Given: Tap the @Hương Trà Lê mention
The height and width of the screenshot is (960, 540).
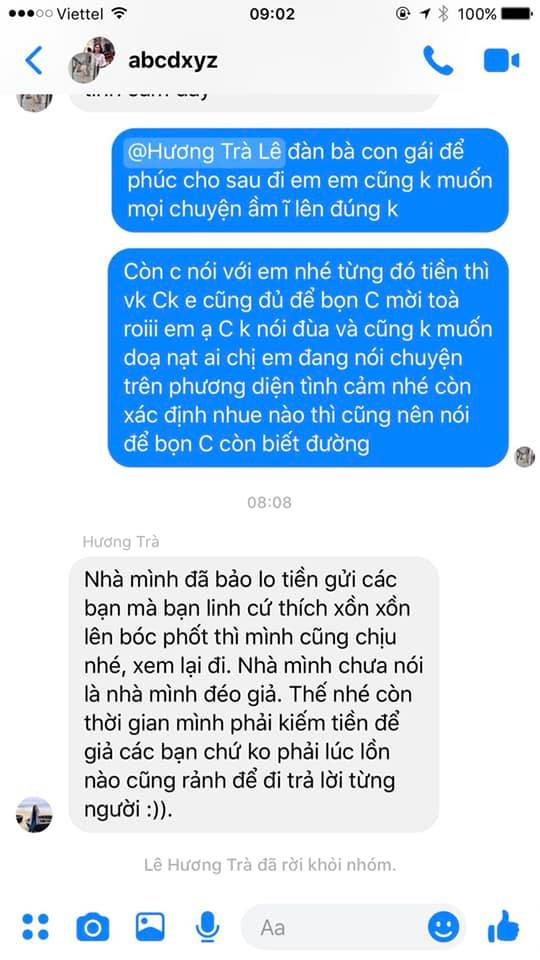Looking at the screenshot, I should click(x=204, y=151).
